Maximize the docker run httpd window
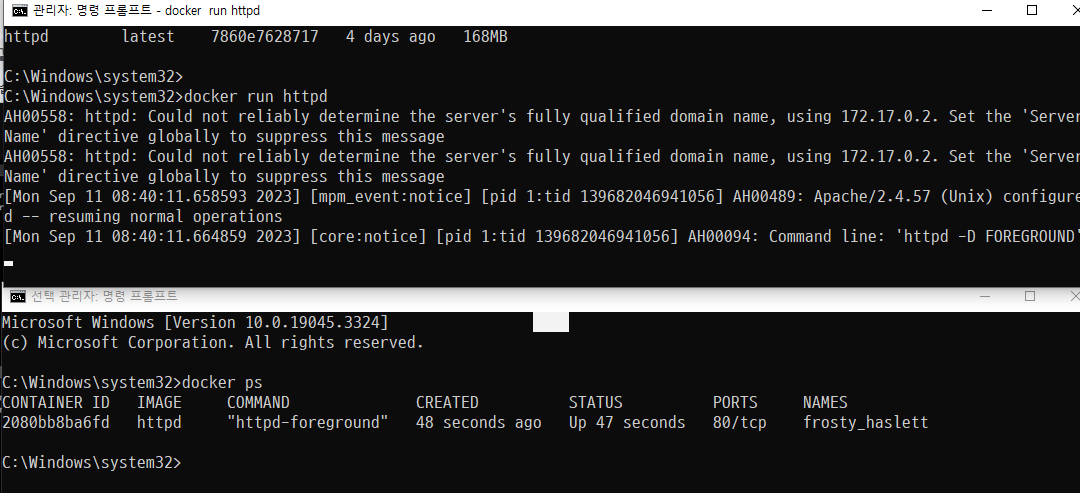 click(1032, 10)
